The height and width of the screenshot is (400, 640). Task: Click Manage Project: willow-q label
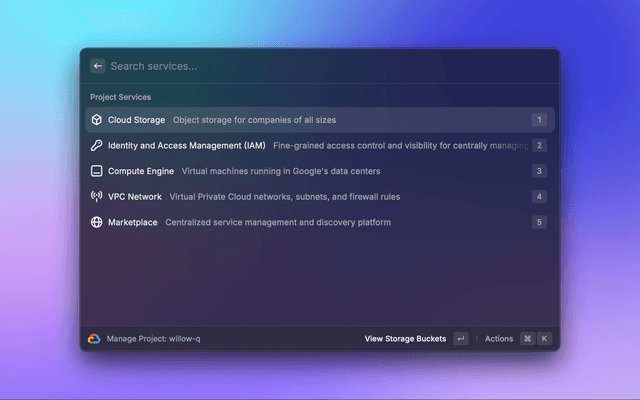pos(154,339)
